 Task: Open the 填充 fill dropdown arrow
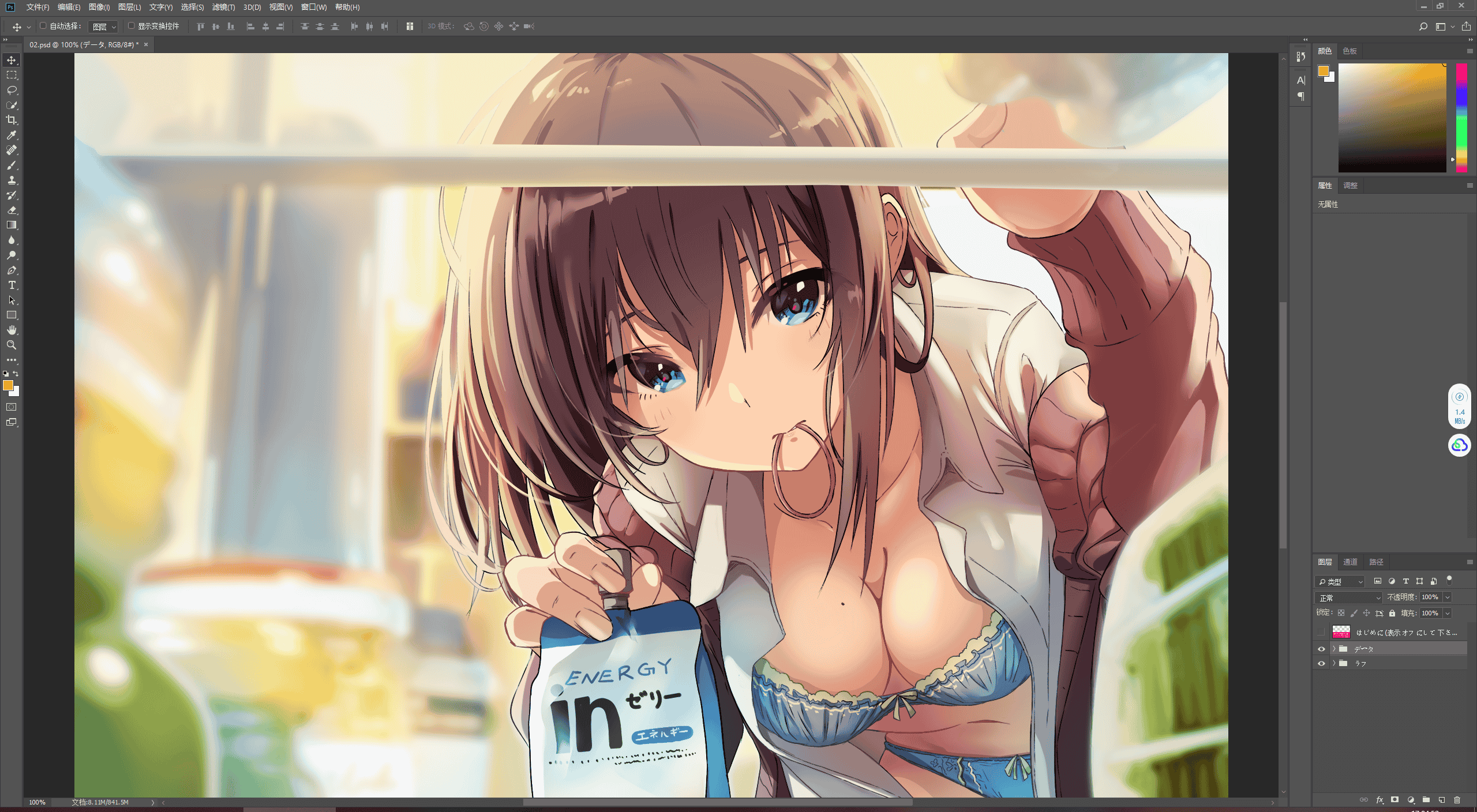point(1447,613)
